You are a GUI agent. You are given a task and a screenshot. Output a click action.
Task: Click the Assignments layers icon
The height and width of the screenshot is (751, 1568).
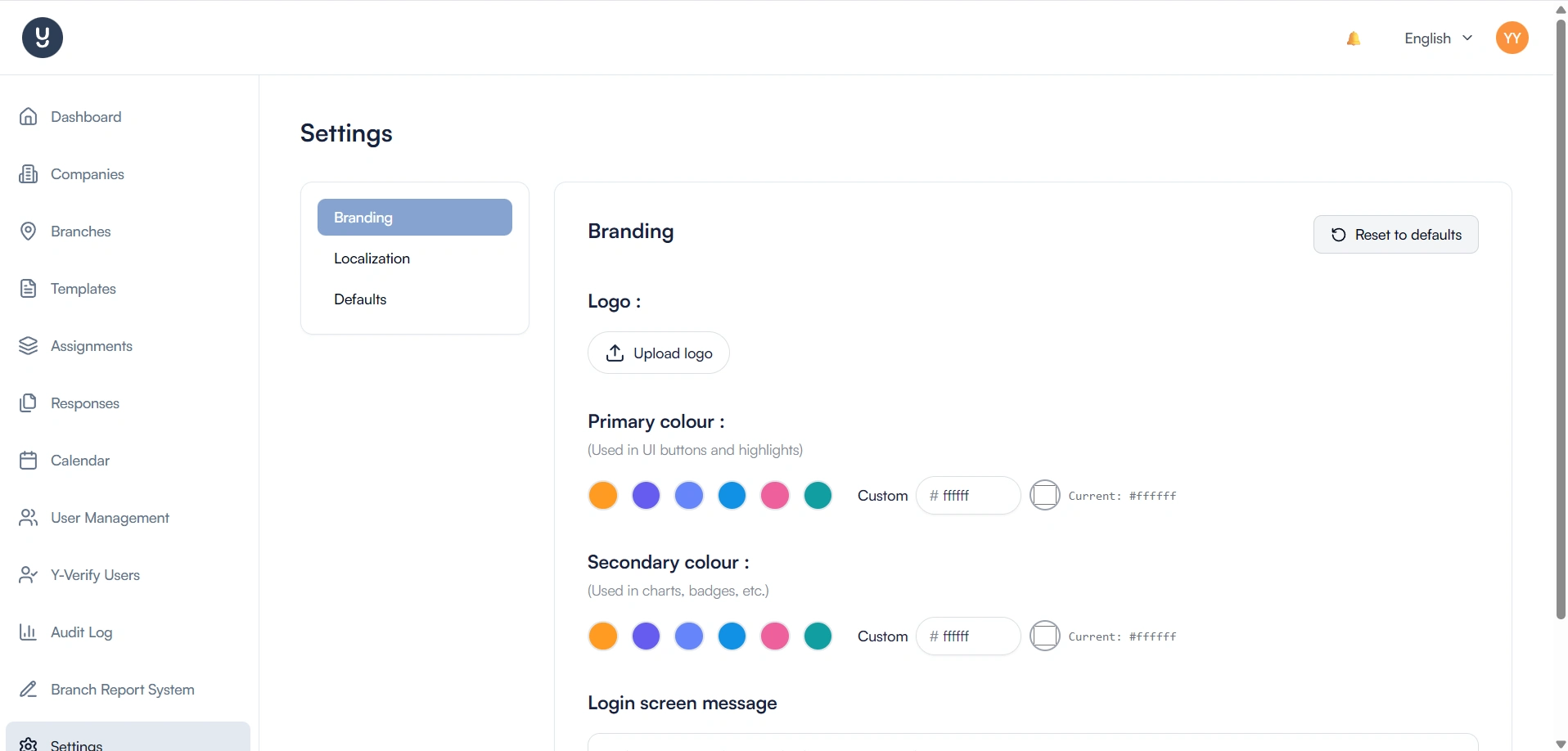pyautogui.click(x=29, y=346)
